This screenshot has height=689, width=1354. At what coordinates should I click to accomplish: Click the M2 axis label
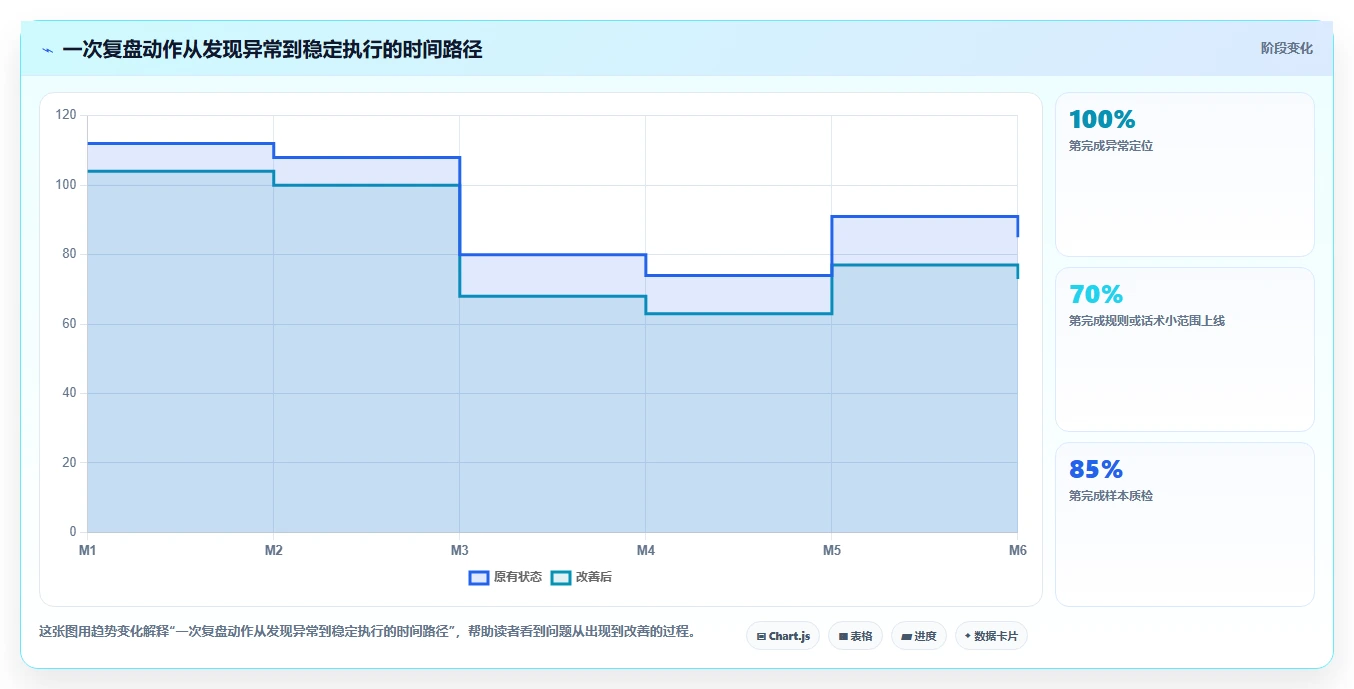click(273, 550)
